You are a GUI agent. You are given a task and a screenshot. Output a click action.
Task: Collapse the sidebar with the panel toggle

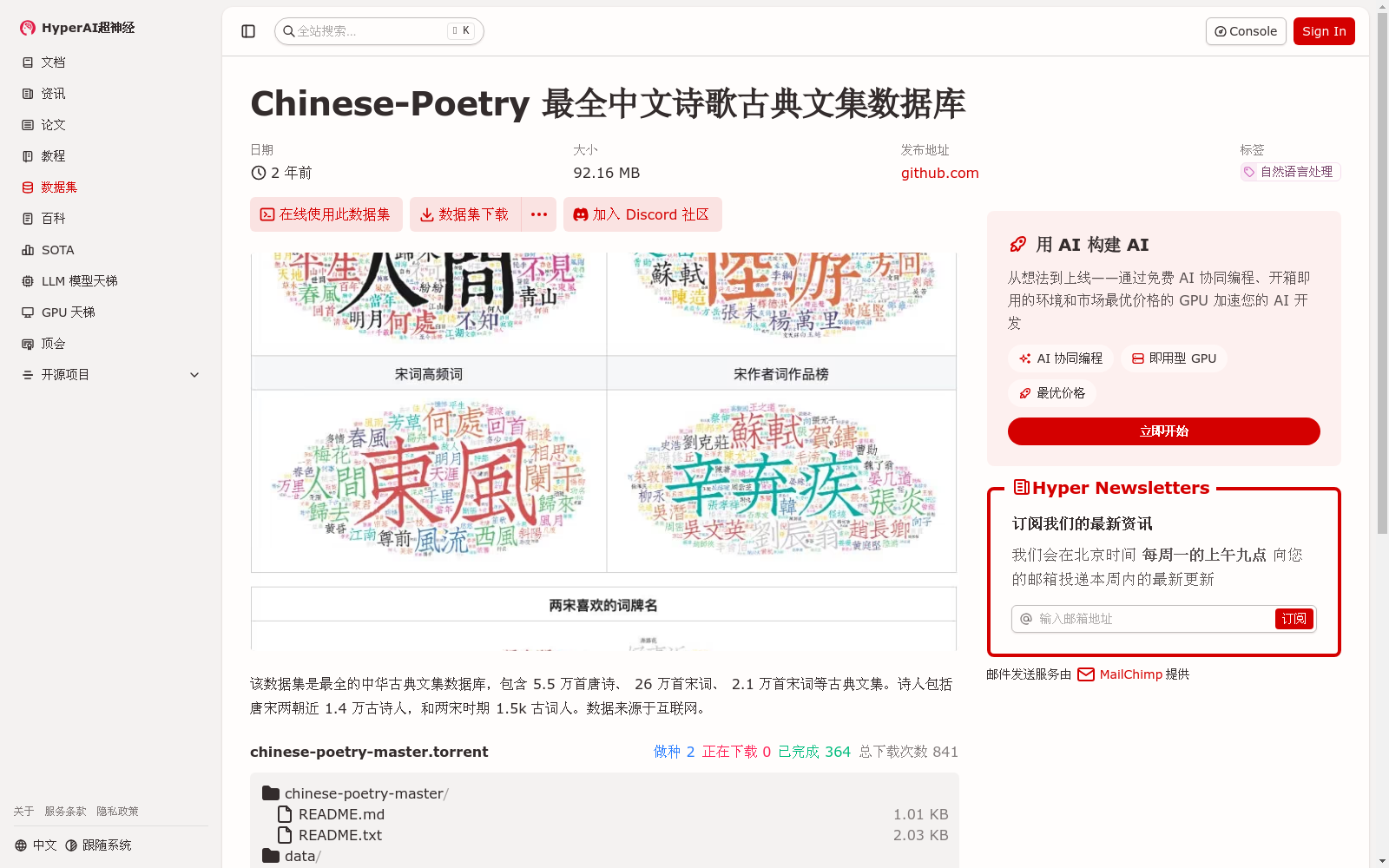(247, 30)
